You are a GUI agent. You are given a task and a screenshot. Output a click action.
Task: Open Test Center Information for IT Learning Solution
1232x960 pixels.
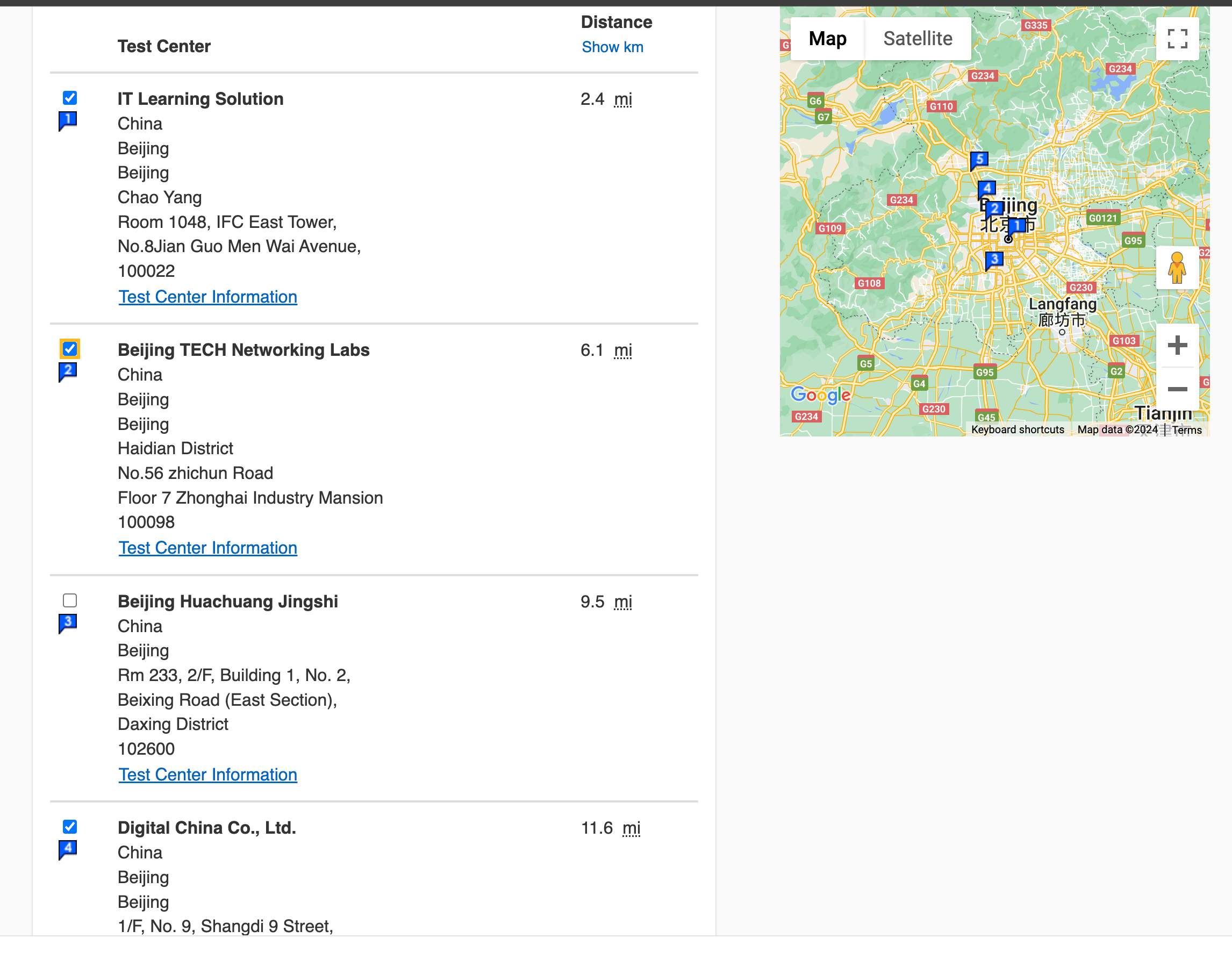coord(207,297)
